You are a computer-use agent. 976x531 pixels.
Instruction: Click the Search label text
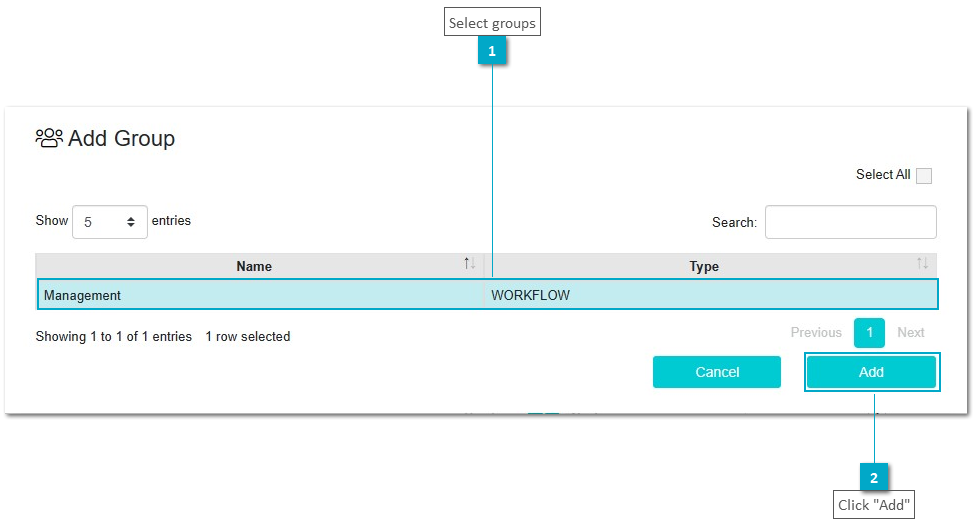pos(734,222)
